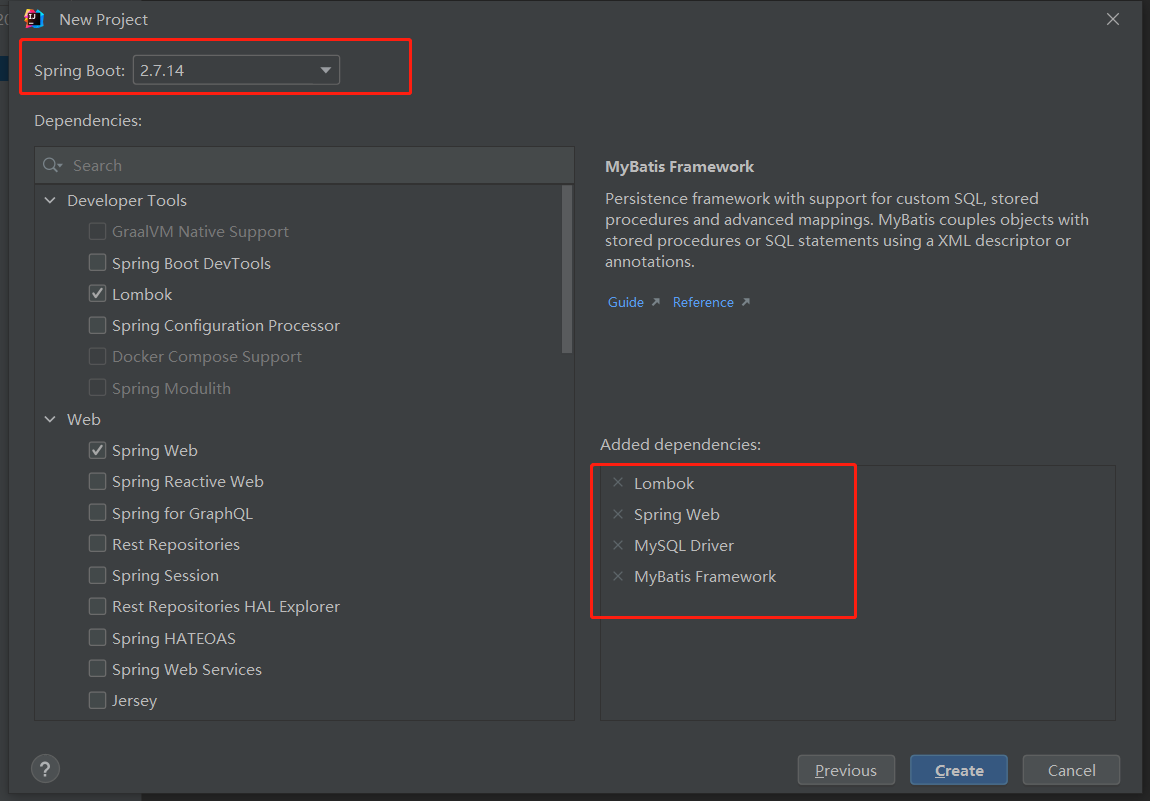Check Spring Configuration Processor
The image size is (1150, 801).
click(x=97, y=325)
